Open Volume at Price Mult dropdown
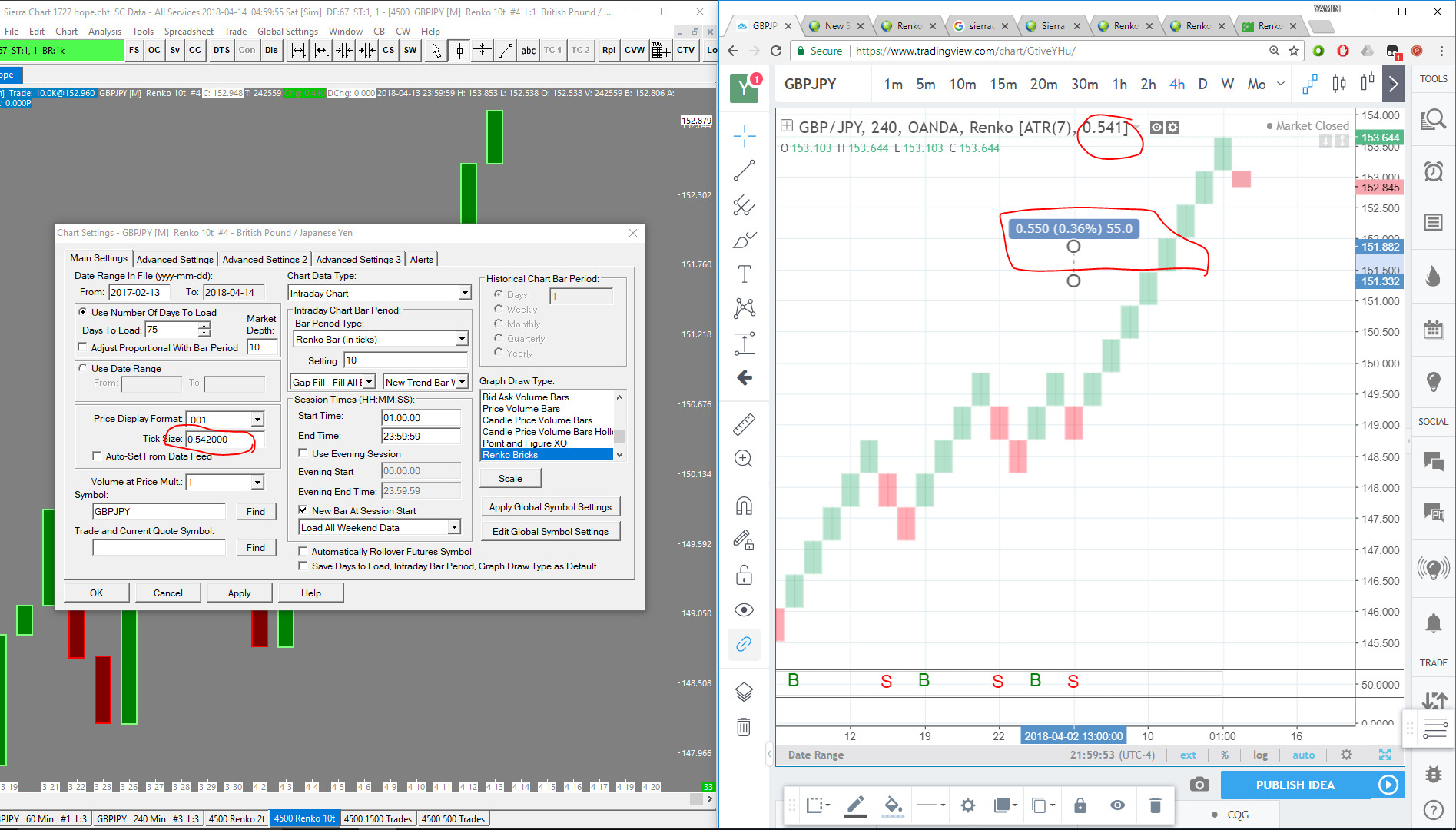 (257, 482)
